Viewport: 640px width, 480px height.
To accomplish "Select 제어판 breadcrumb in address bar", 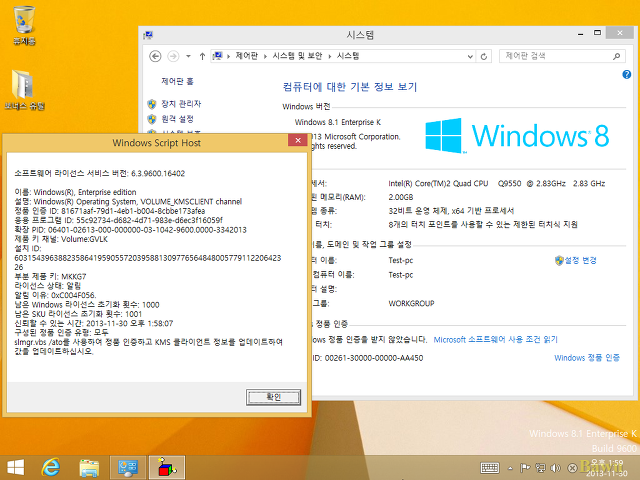I will tap(247, 56).
